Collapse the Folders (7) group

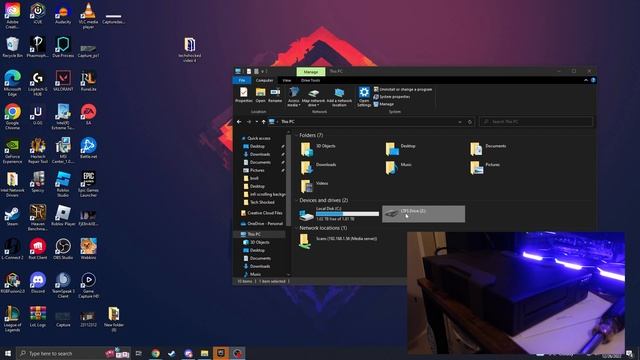[297, 135]
